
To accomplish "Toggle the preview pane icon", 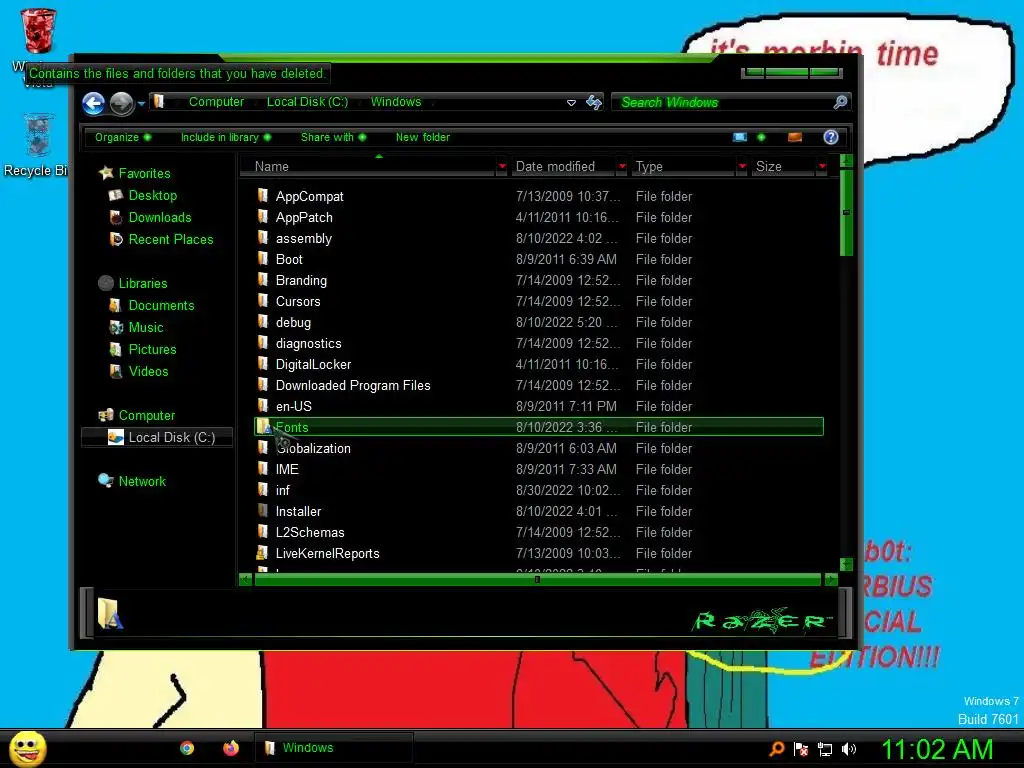I will coord(795,137).
